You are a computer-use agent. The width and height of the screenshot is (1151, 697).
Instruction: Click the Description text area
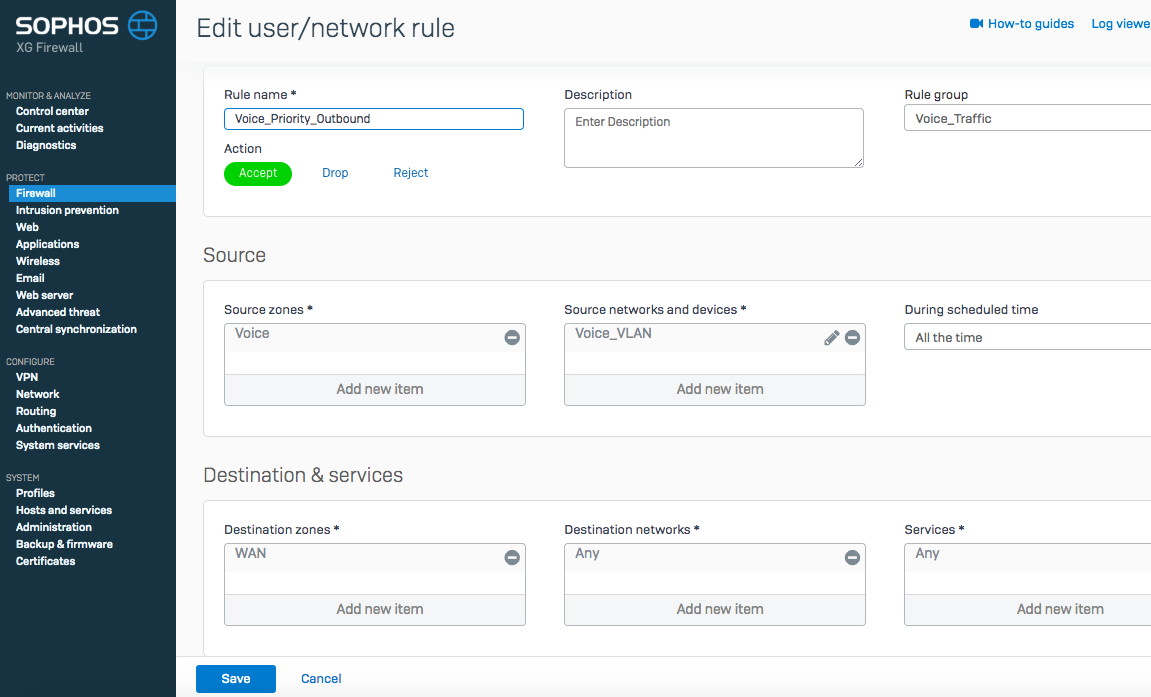point(713,138)
